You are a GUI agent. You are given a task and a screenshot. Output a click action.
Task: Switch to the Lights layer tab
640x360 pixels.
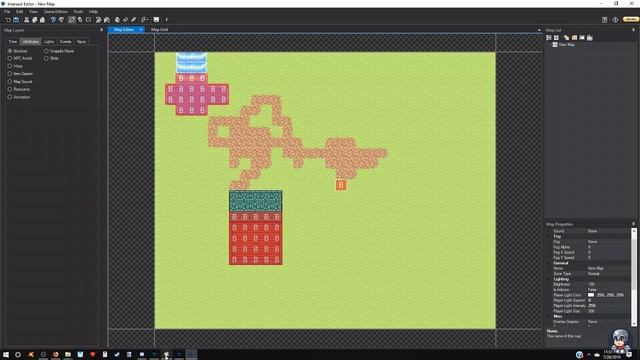tap(49, 42)
